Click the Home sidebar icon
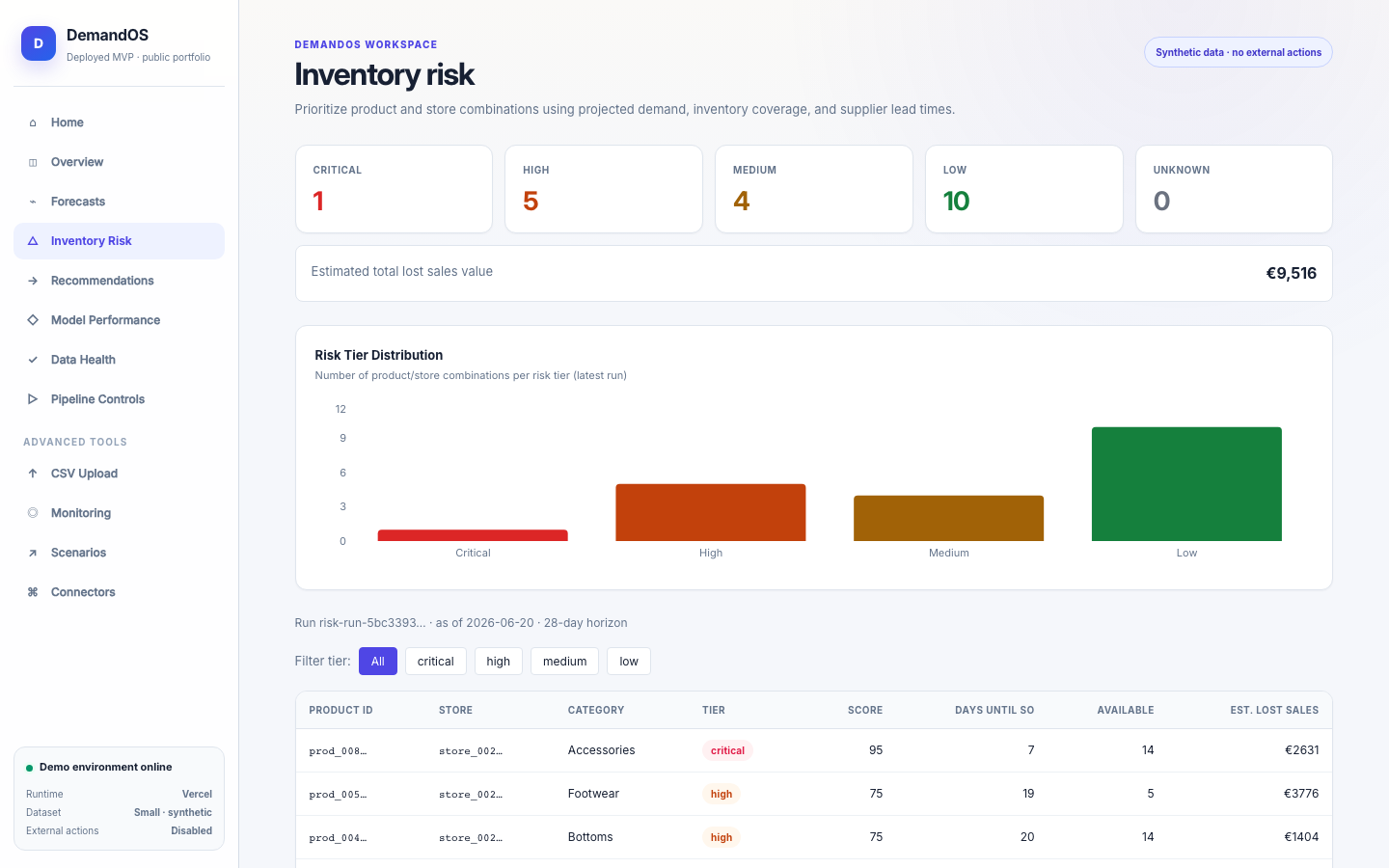This screenshot has width=1389, height=868. pyautogui.click(x=33, y=122)
